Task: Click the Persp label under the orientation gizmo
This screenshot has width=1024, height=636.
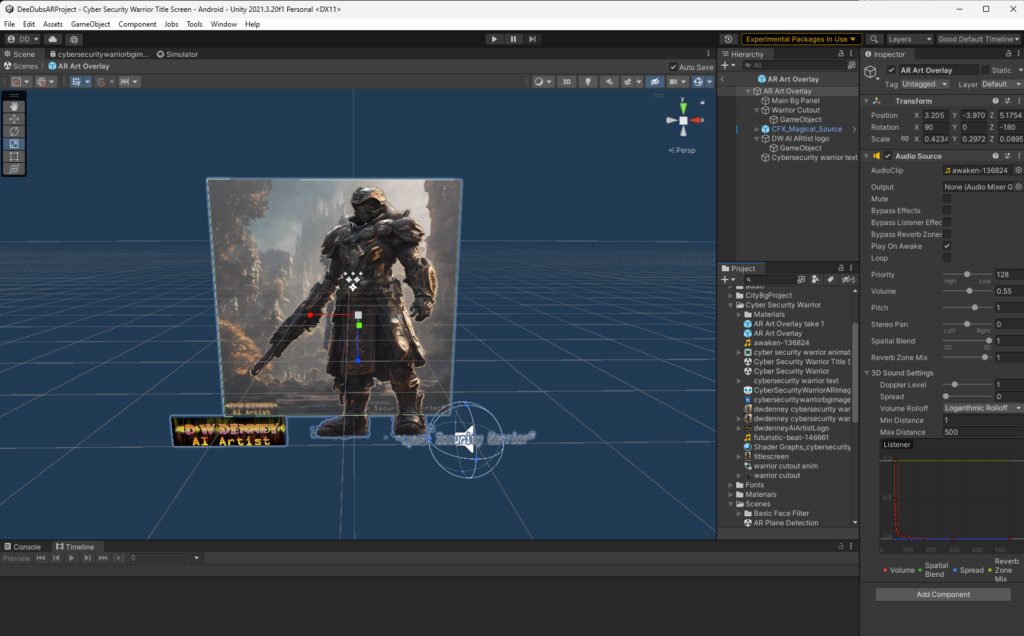Action: click(682, 150)
